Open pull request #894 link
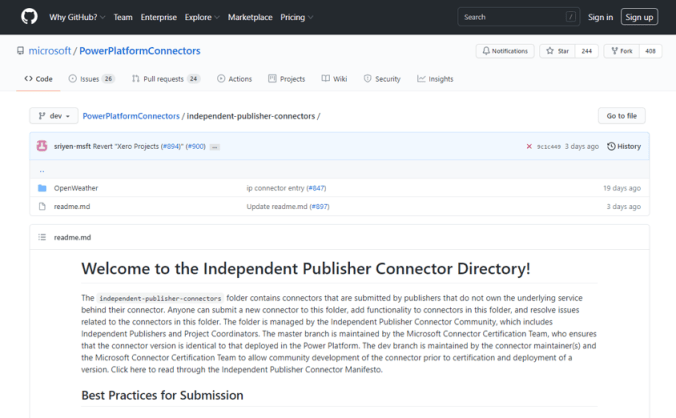 [171, 147]
